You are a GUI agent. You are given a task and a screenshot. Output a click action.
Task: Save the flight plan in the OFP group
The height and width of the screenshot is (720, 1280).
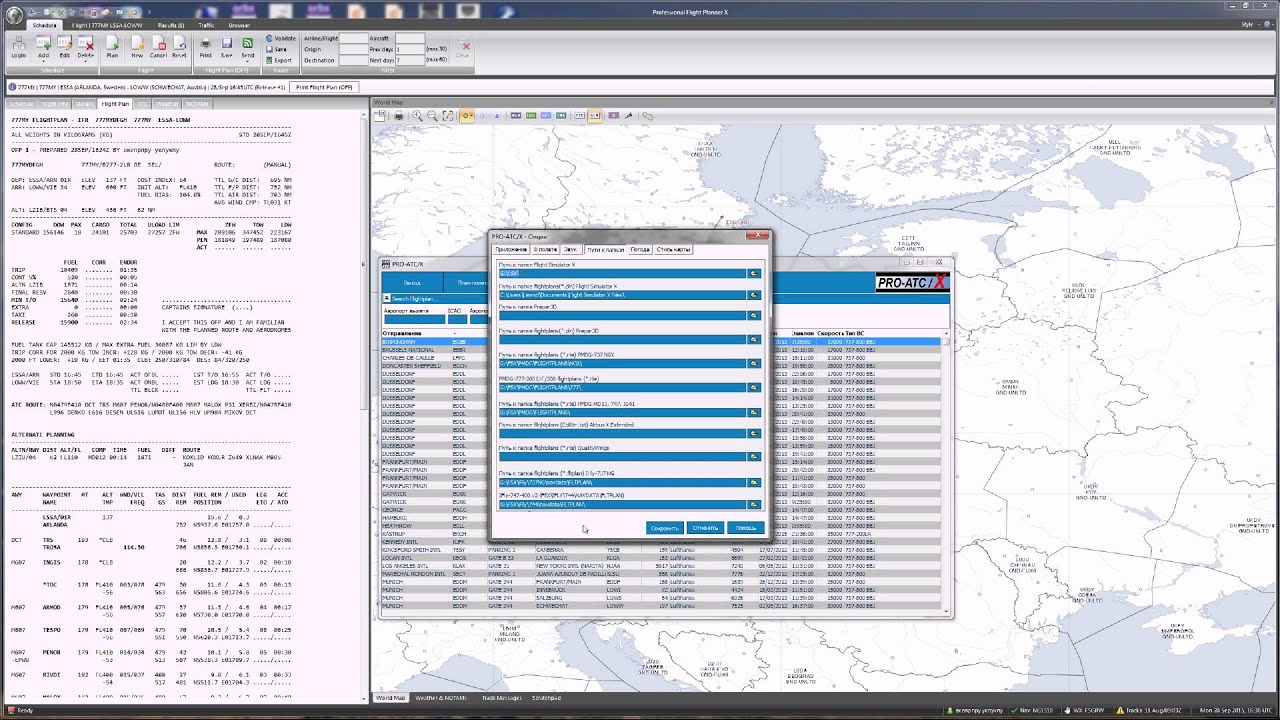pyautogui.click(x=227, y=47)
